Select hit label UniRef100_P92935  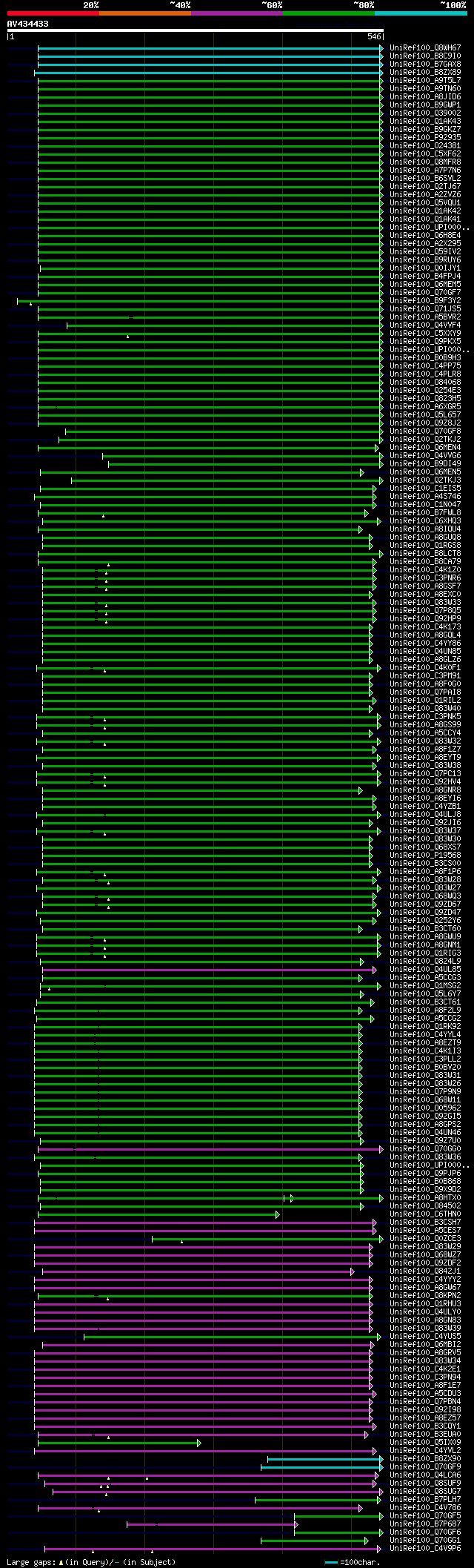tap(425, 137)
